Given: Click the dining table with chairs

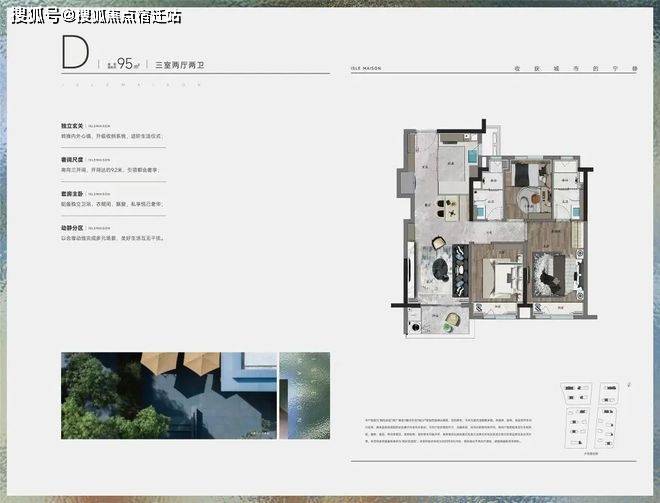Looking at the screenshot, I should coord(446,209).
